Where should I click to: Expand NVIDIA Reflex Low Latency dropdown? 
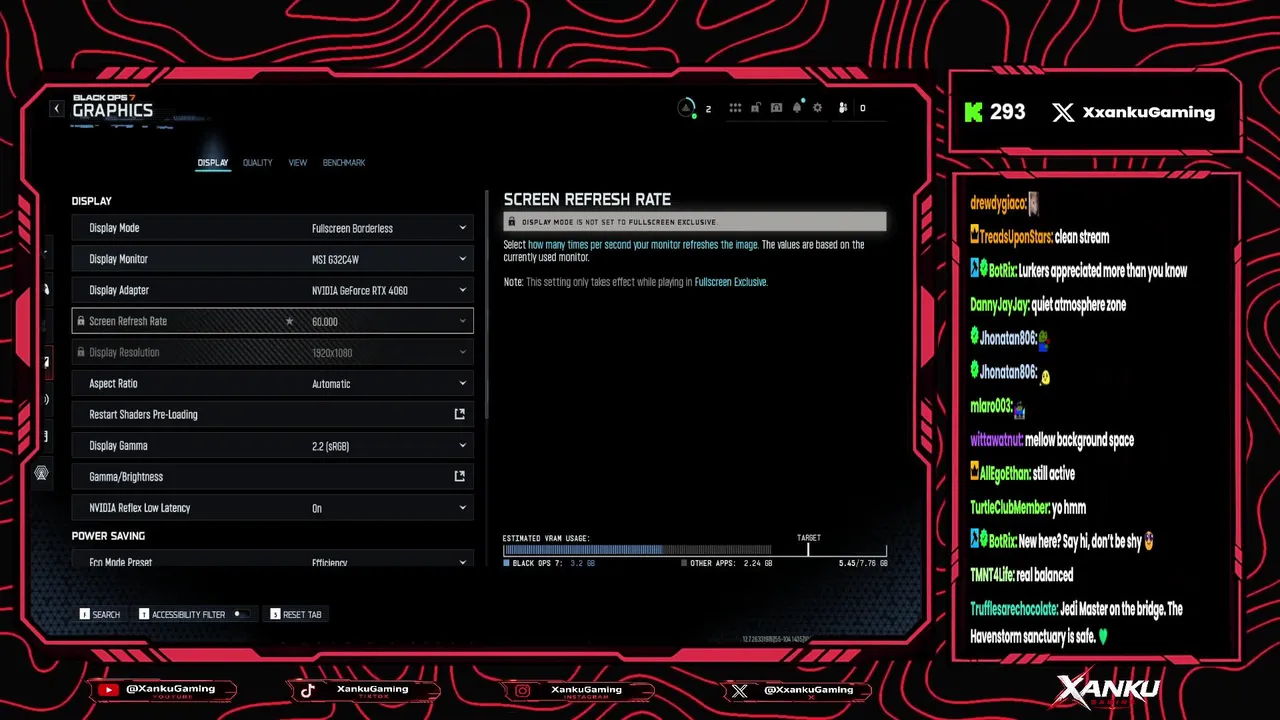click(x=462, y=508)
